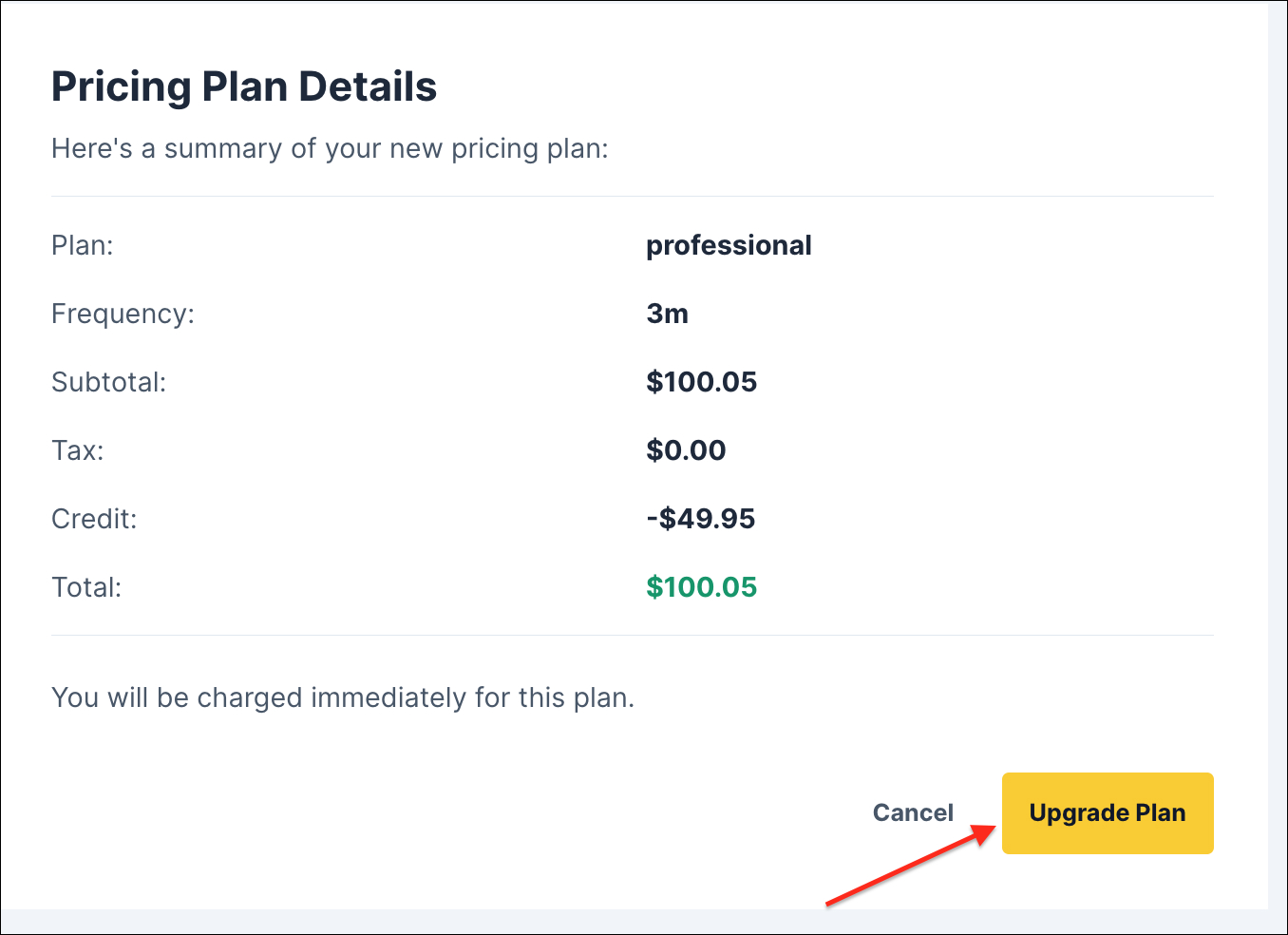
Task: Select the pricing plan summary subtitle text
Action: 330,149
